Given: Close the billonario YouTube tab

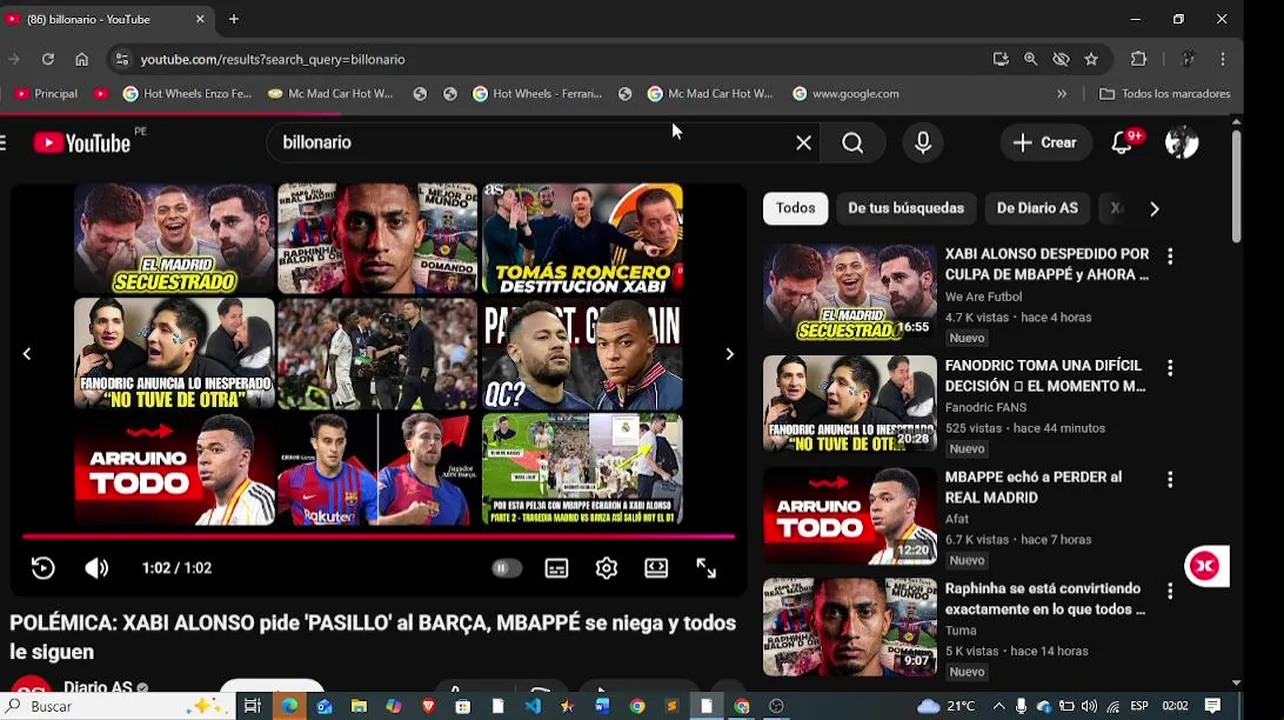Looking at the screenshot, I should coord(200,19).
